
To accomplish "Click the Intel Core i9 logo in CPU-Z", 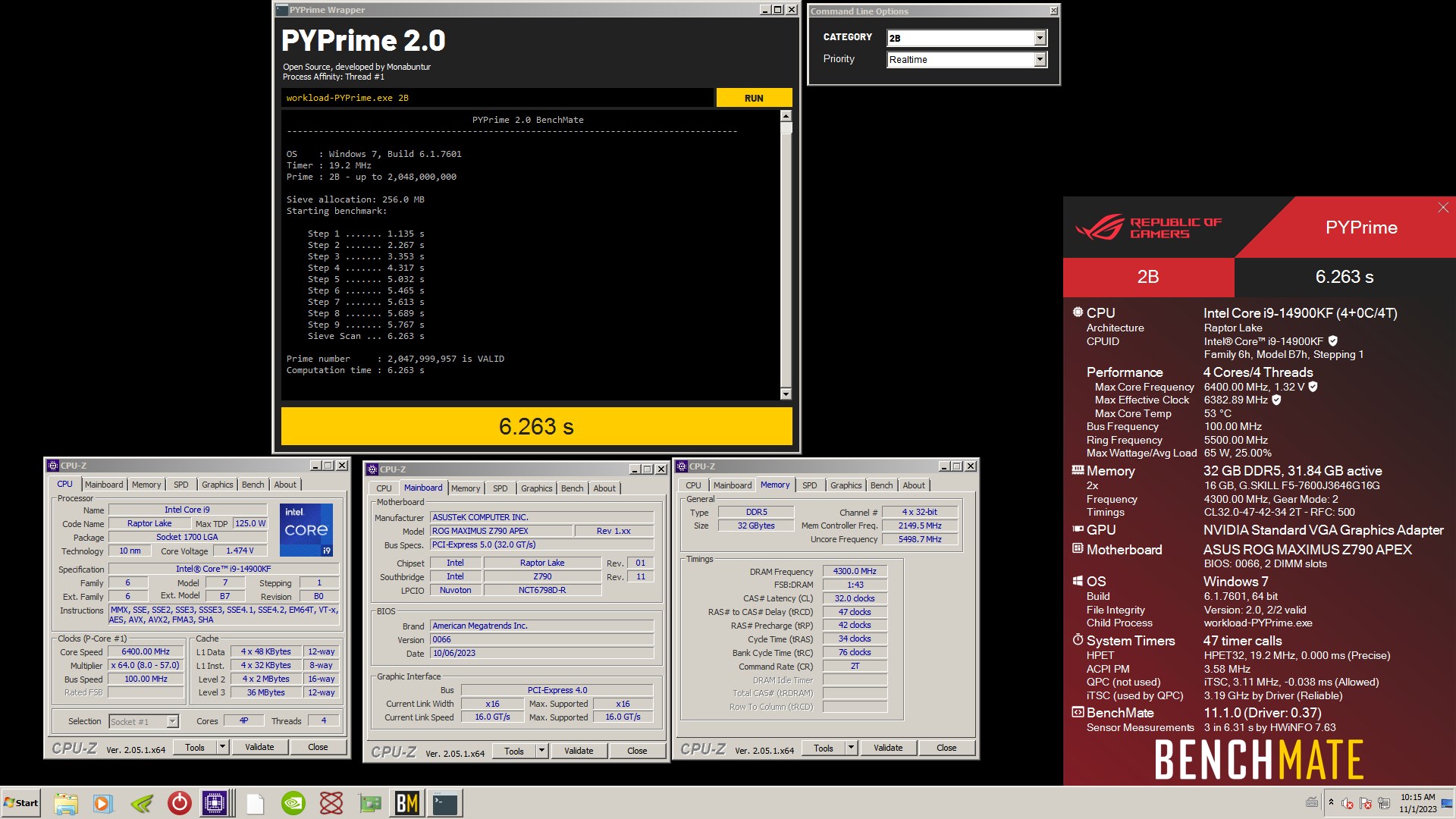I will tap(306, 530).
